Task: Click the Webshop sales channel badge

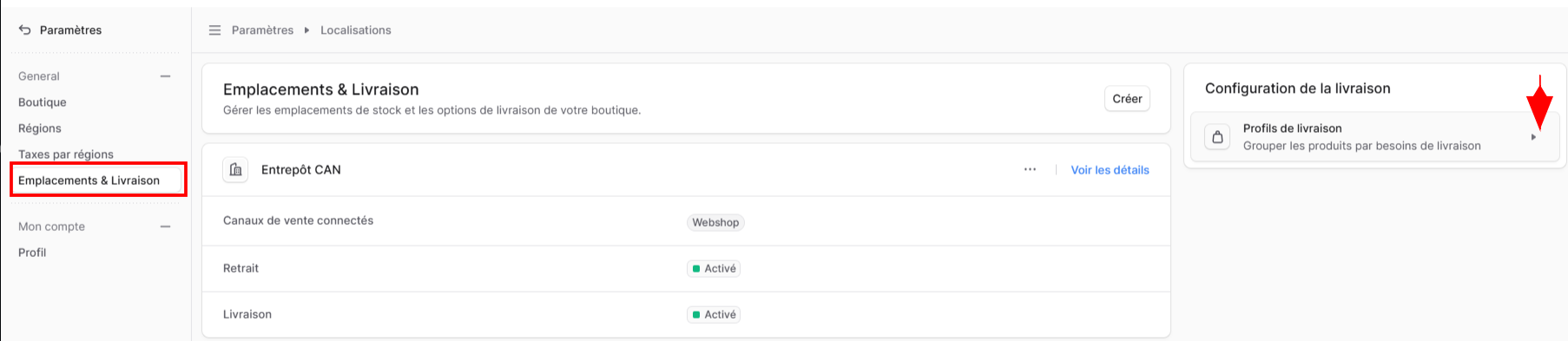Action: click(715, 222)
